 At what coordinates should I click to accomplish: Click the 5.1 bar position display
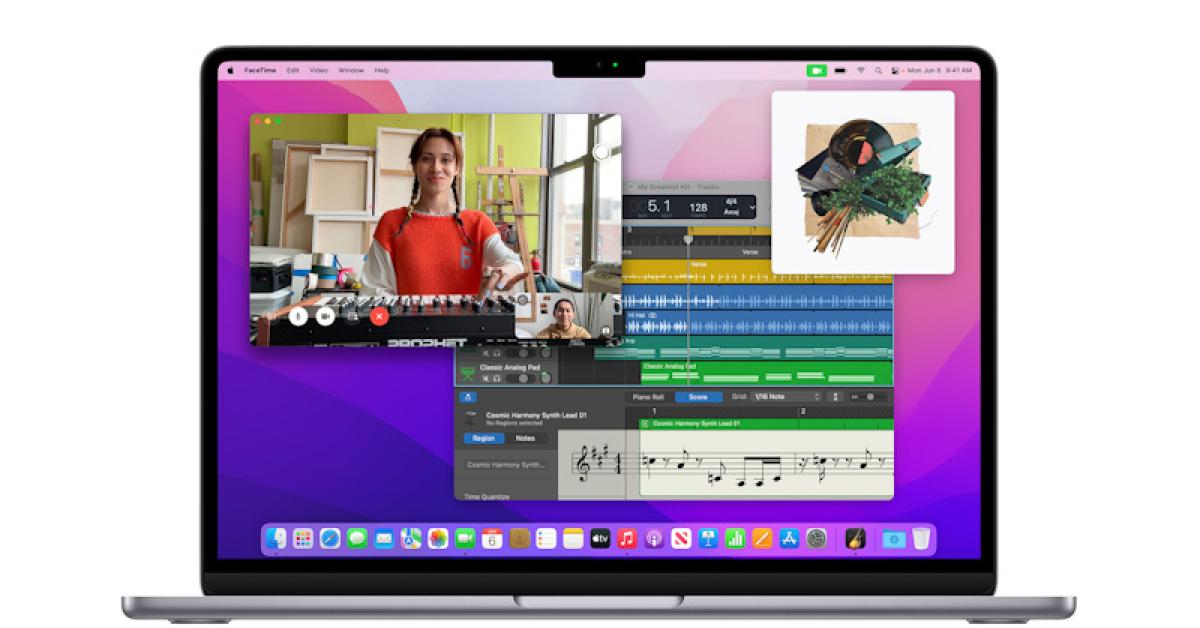click(659, 206)
